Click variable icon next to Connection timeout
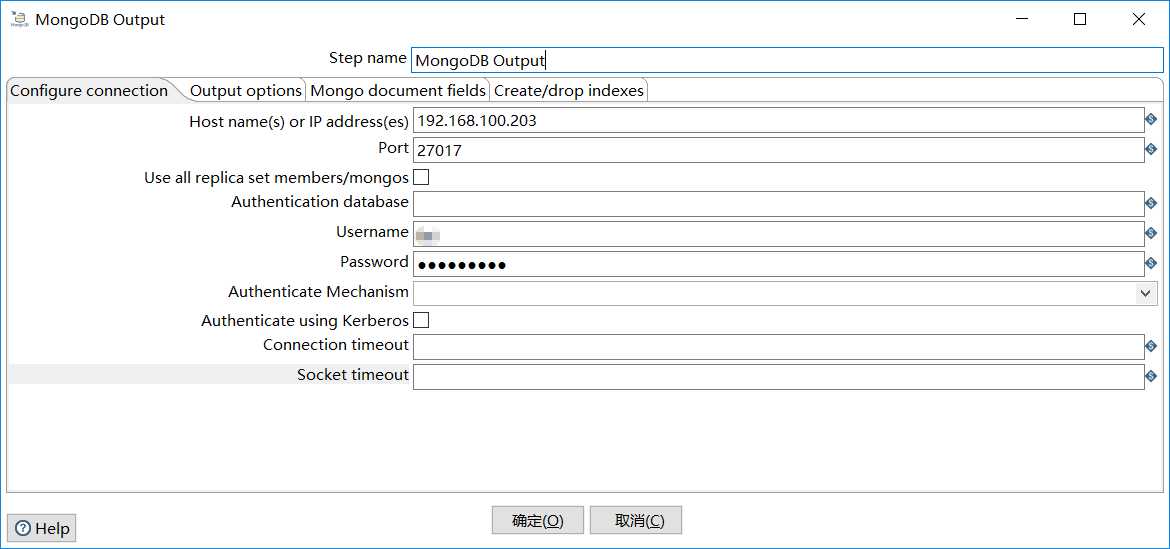Screen dimensions: 1170x549 tap(1151, 346)
